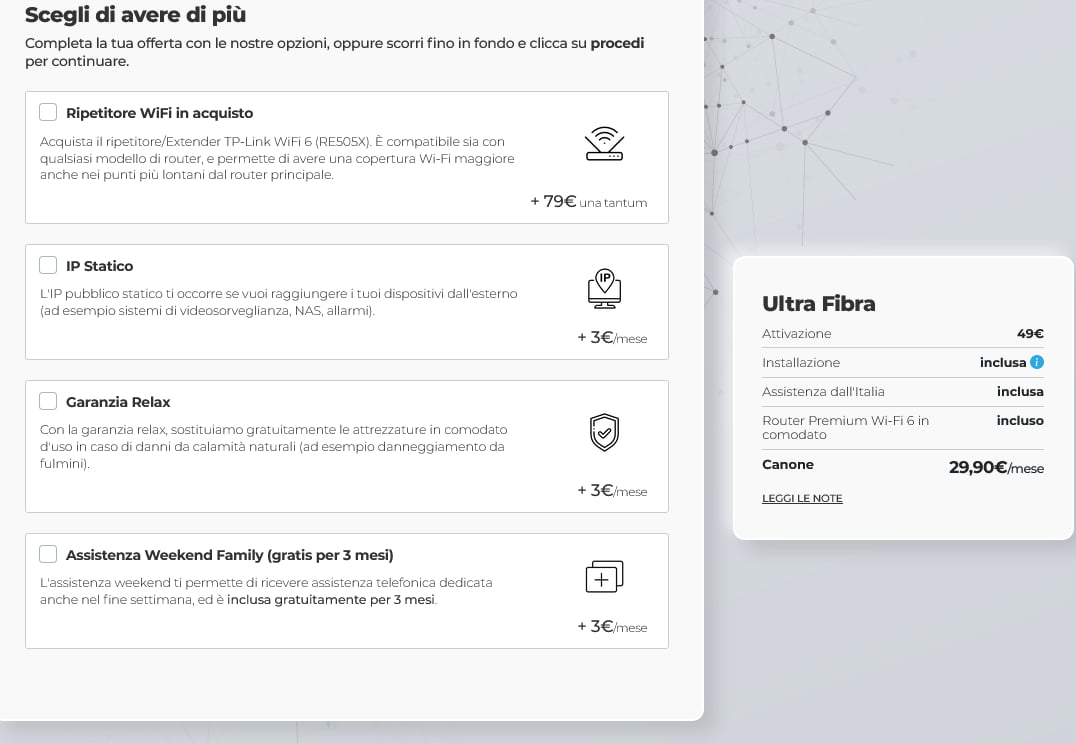Click the Router Premium Wi-Fi 6 in comodato row
Screen dimensions: 1076x744
pos(903,427)
